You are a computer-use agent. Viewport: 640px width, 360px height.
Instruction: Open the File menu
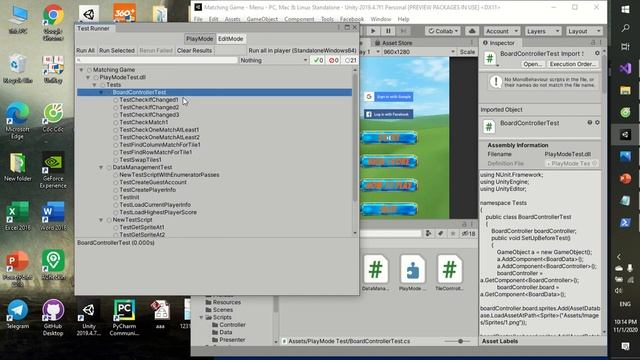(198, 19)
